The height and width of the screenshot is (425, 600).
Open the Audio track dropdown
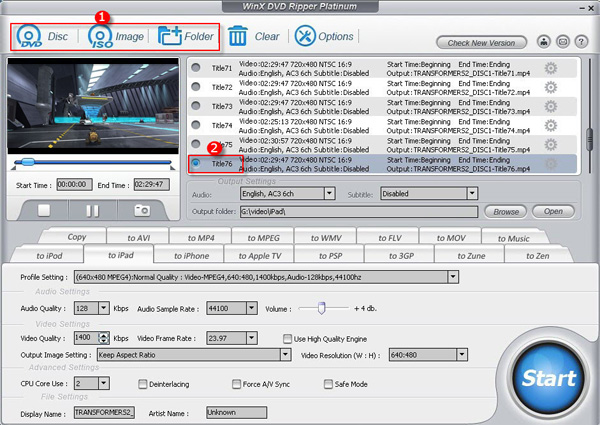pos(329,194)
